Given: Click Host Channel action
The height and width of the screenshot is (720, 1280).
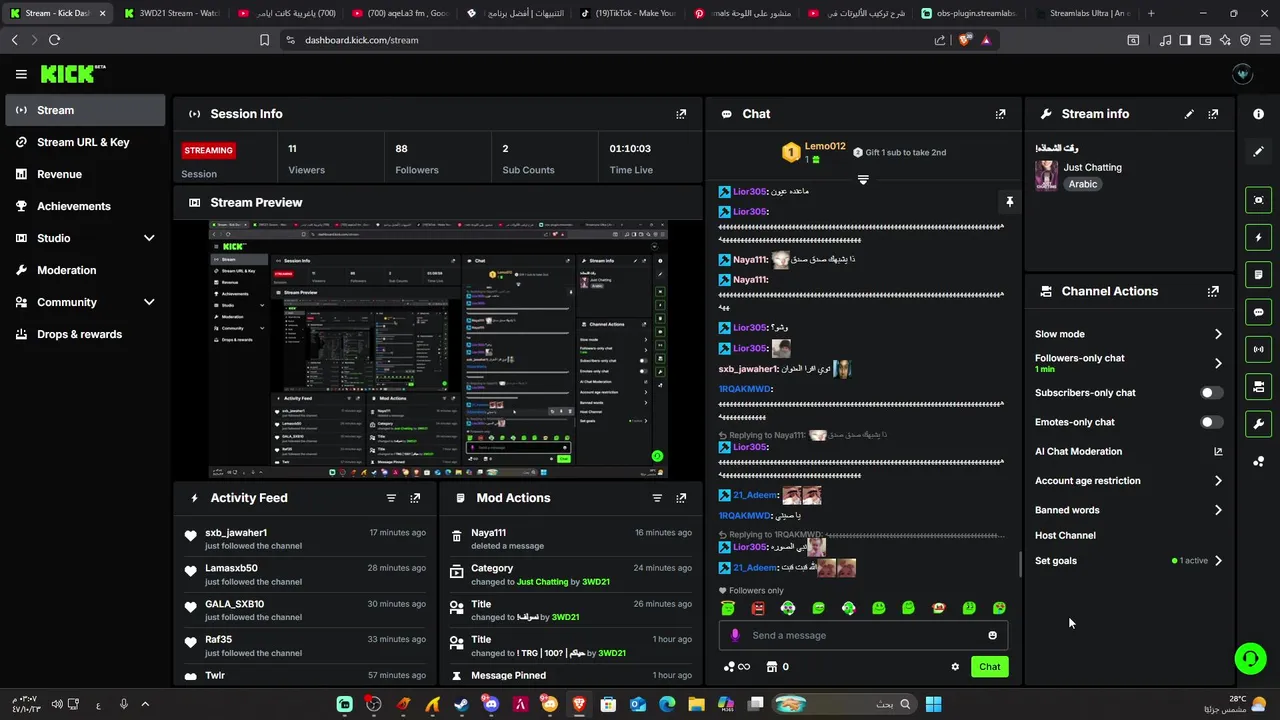Looking at the screenshot, I should pyautogui.click(x=1065, y=536).
